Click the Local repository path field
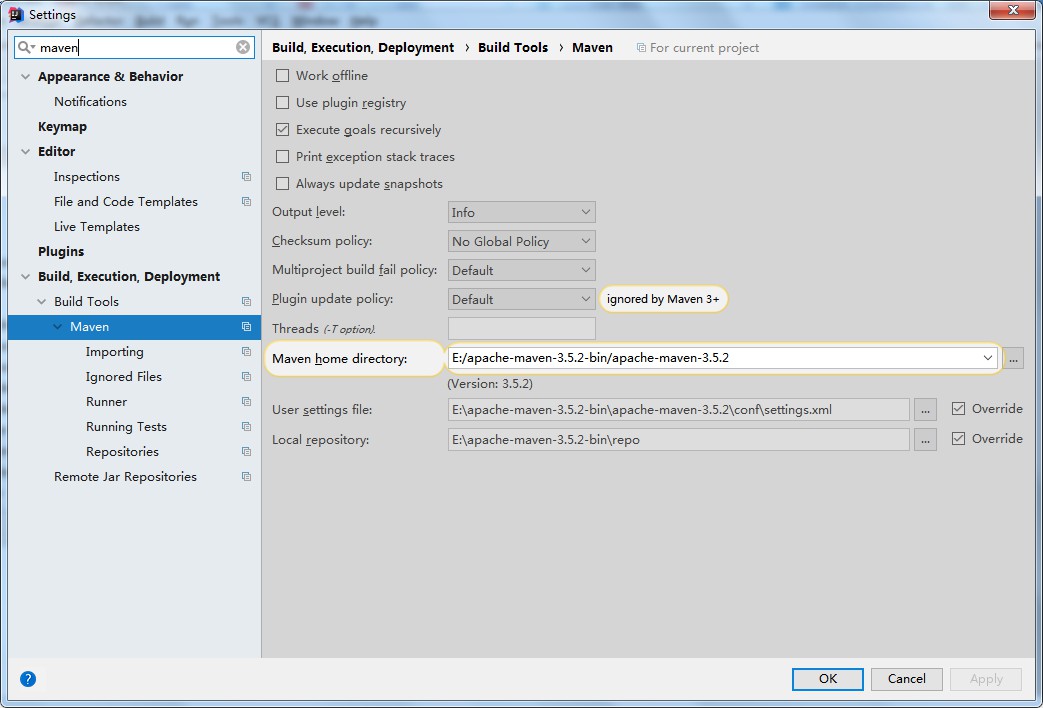The image size is (1043, 708). [678, 440]
